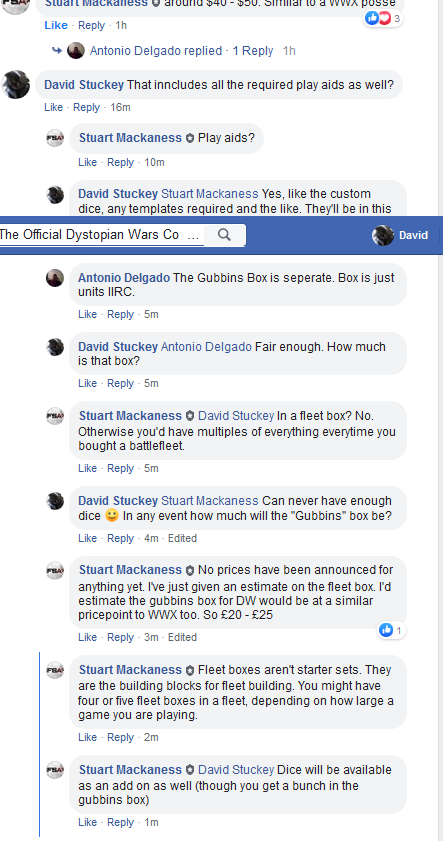Click the search magnifier icon
The image size is (443, 841).
pyautogui.click(x=225, y=235)
